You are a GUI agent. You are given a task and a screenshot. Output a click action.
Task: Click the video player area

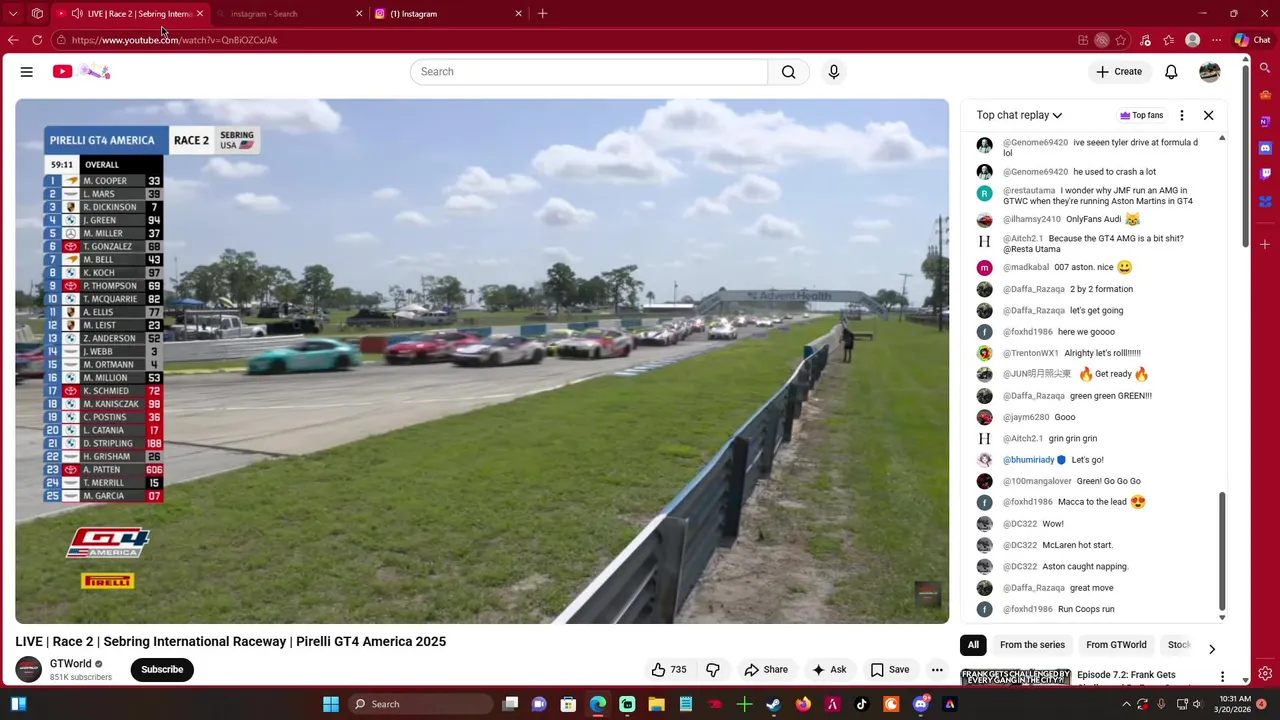click(x=482, y=361)
